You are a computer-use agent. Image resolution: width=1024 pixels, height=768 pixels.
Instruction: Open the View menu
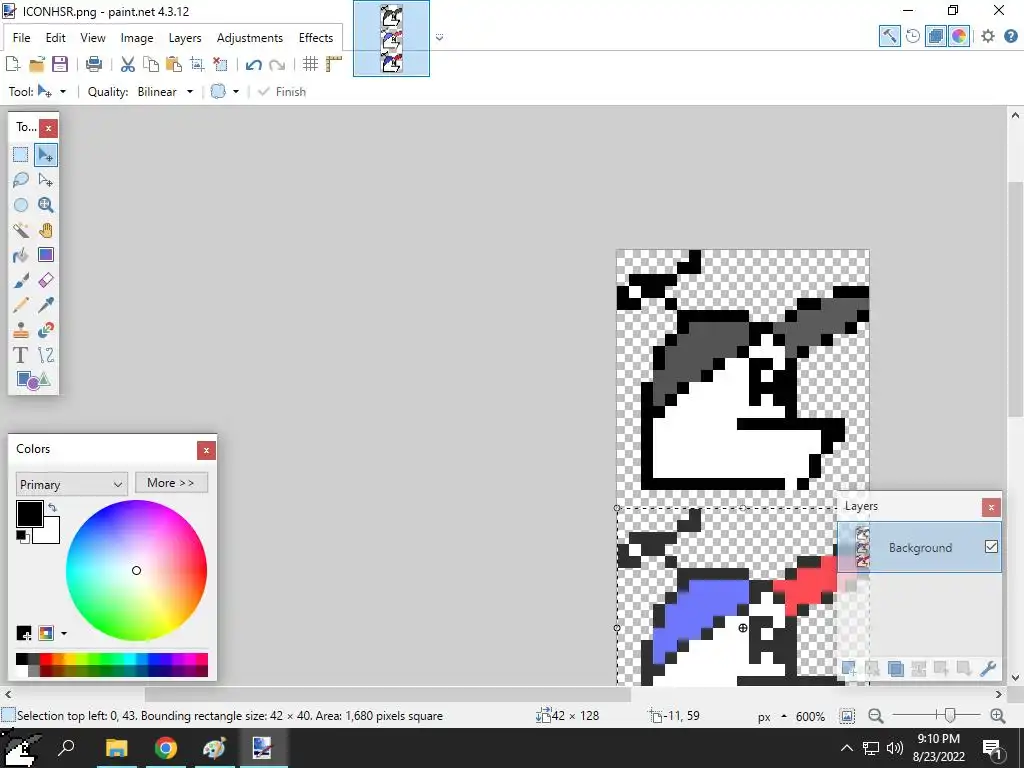point(93,38)
